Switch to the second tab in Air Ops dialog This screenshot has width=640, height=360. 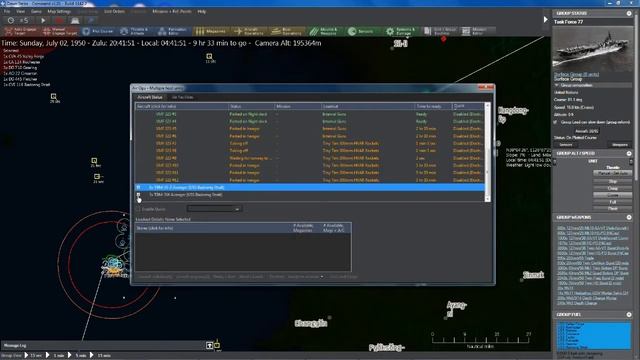(x=182, y=97)
